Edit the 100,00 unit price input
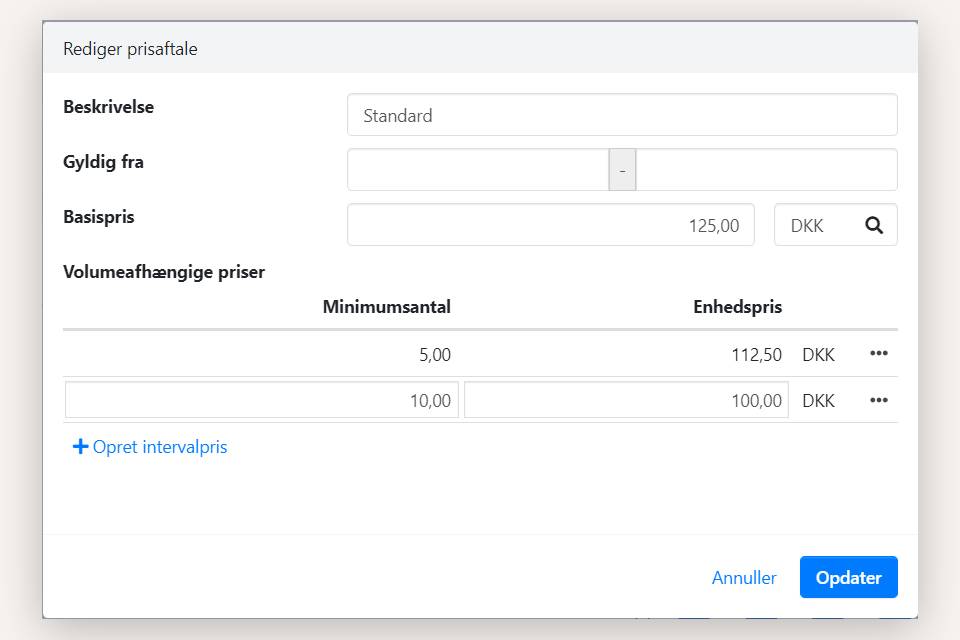This screenshot has width=960, height=640. click(625, 400)
